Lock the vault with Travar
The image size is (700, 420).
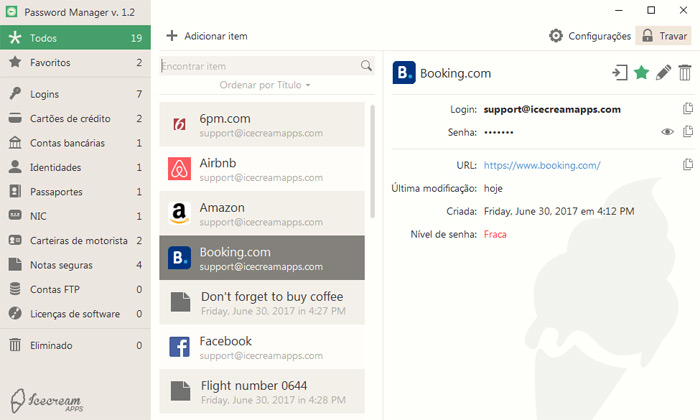tap(664, 36)
